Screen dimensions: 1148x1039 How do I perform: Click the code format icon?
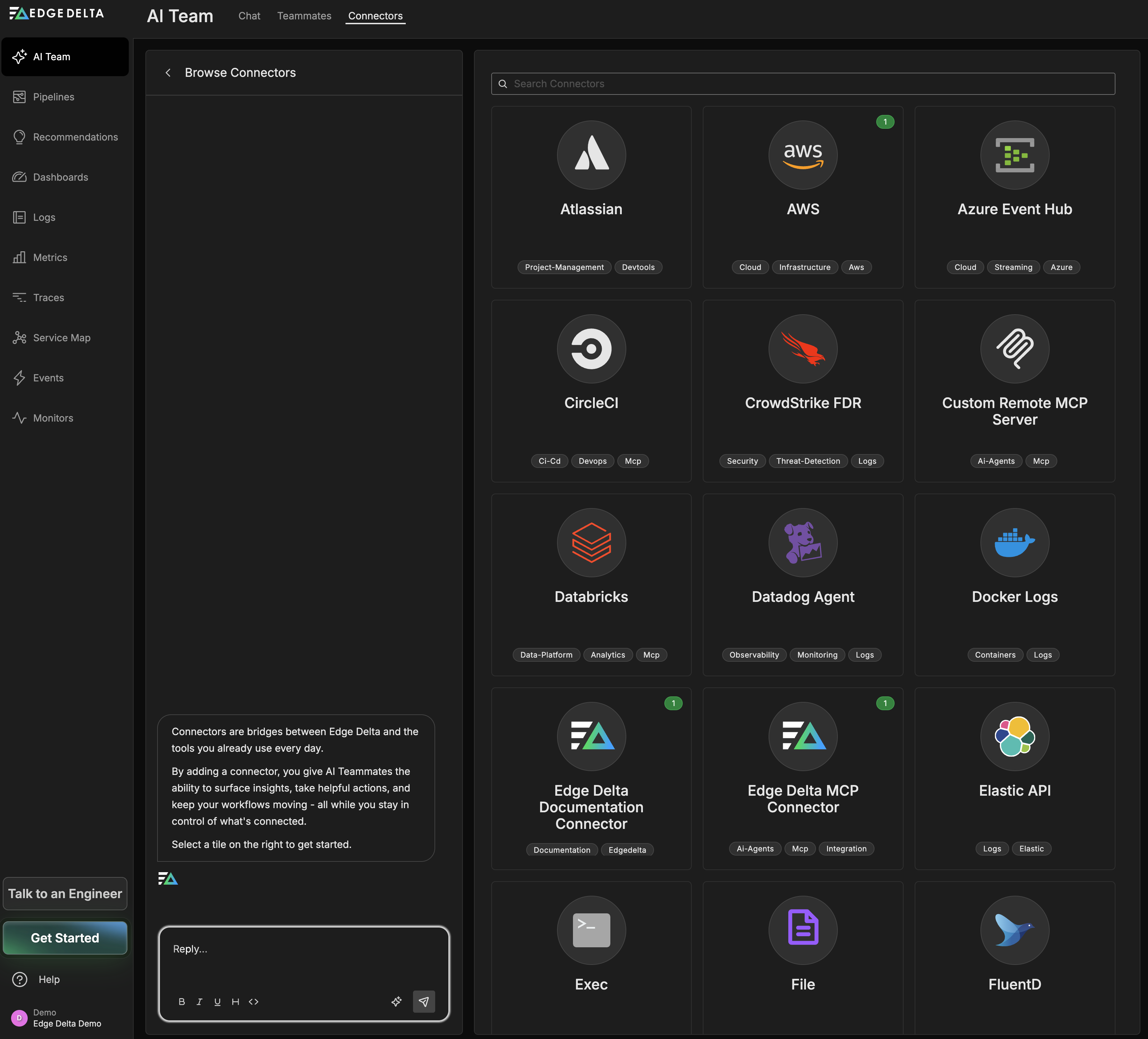pyautogui.click(x=253, y=1001)
